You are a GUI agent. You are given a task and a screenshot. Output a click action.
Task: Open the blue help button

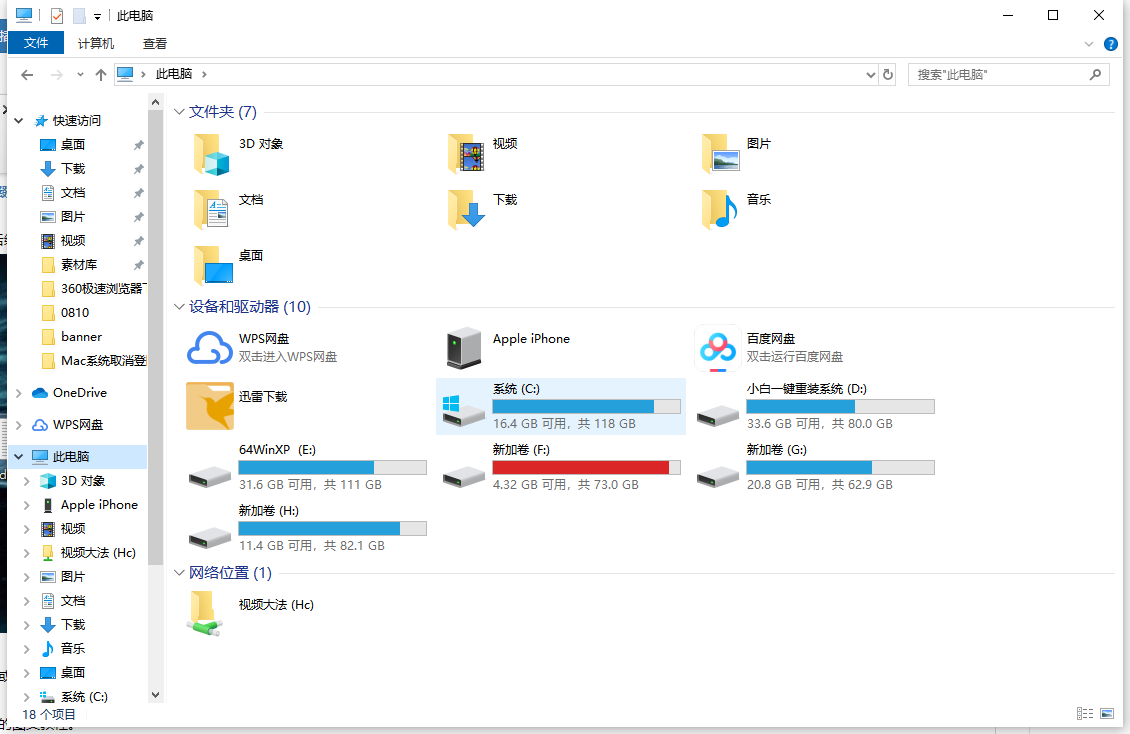pyautogui.click(x=1110, y=43)
